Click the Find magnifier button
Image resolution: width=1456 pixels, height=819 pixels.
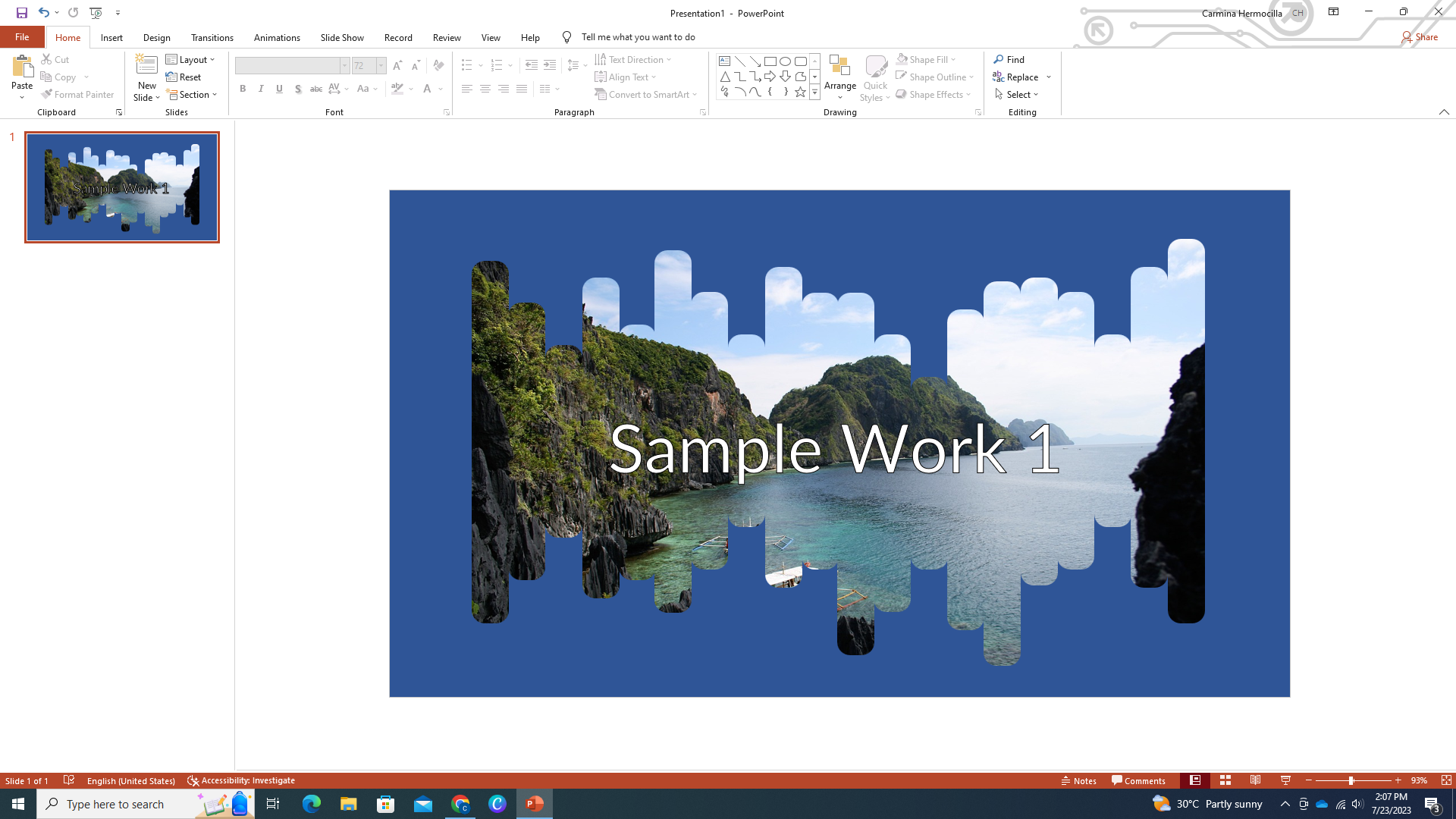click(x=1009, y=59)
